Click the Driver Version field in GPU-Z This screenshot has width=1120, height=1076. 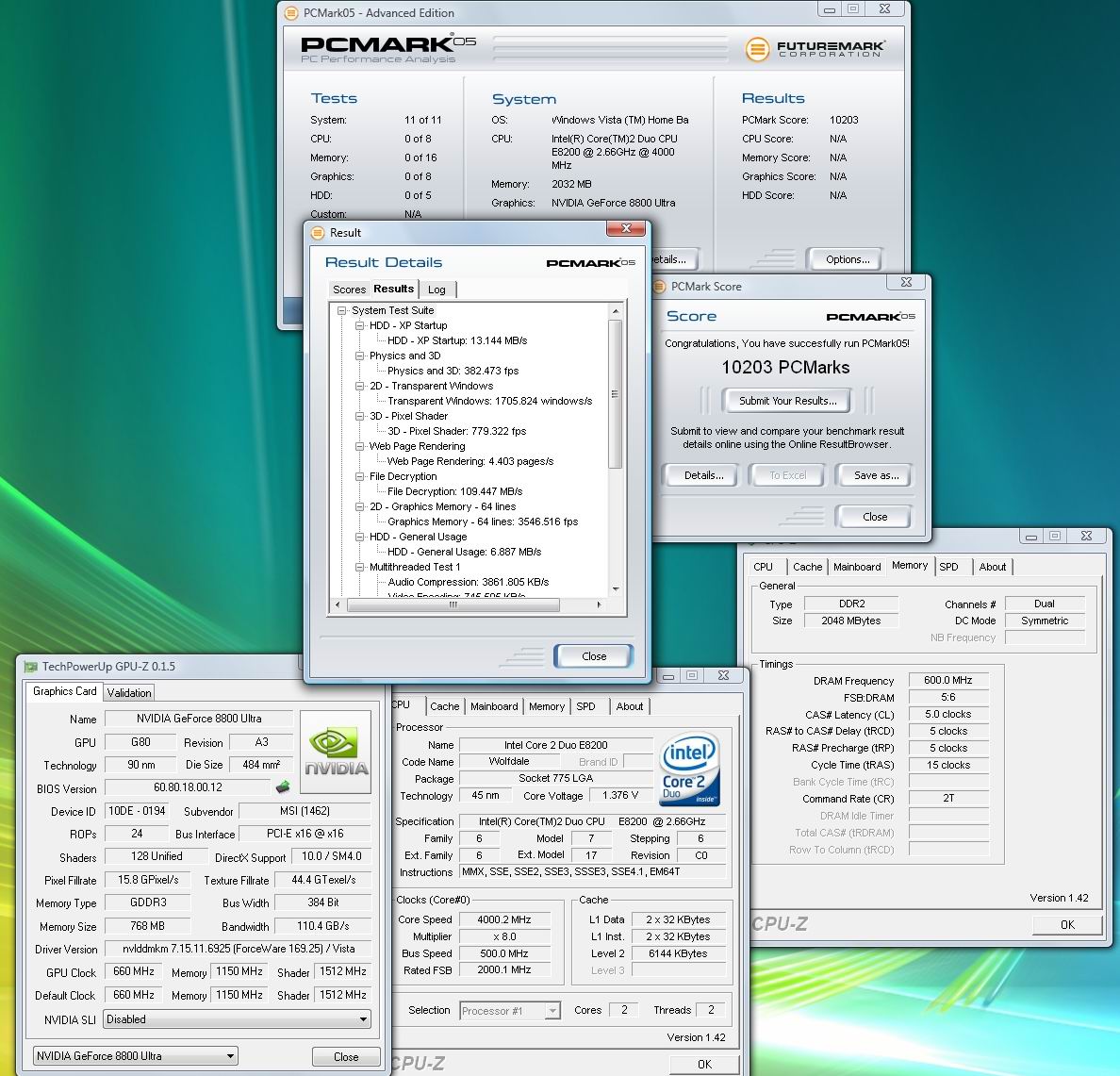pos(238,949)
